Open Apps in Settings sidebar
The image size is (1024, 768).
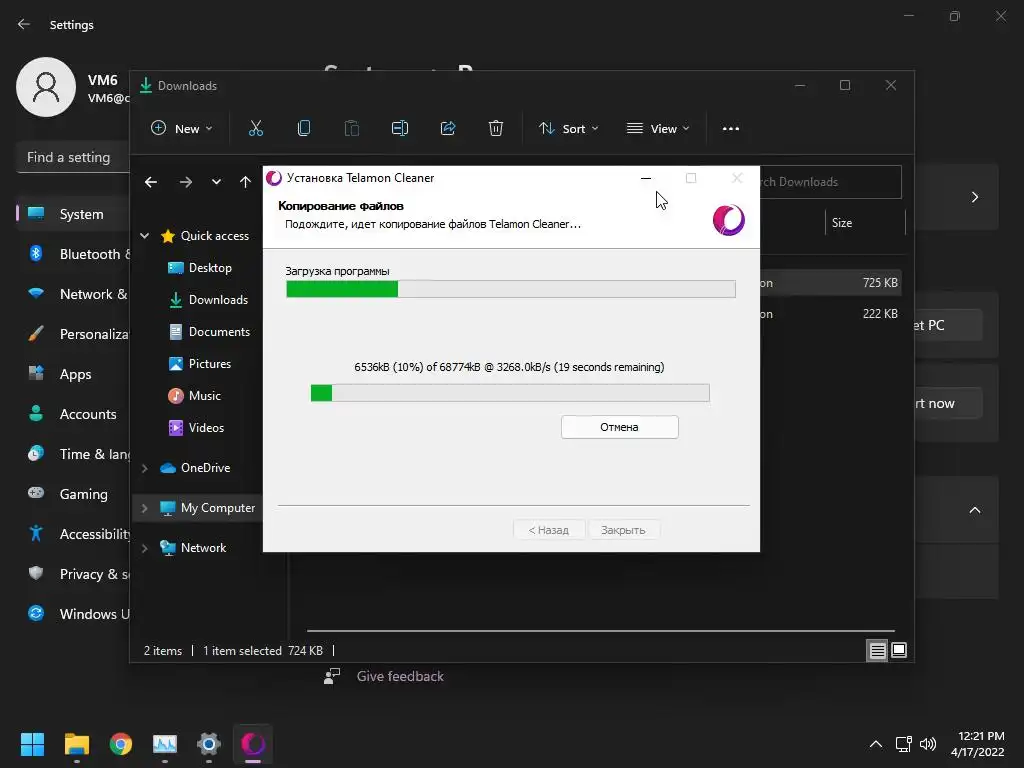73,374
